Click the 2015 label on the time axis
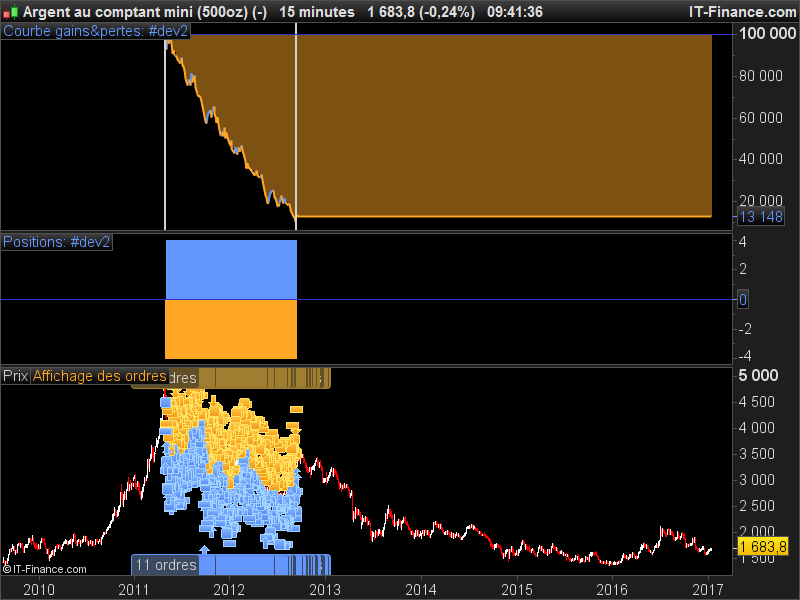Image resolution: width=800 pixels, height=600 pixels. tap(517, 590)
